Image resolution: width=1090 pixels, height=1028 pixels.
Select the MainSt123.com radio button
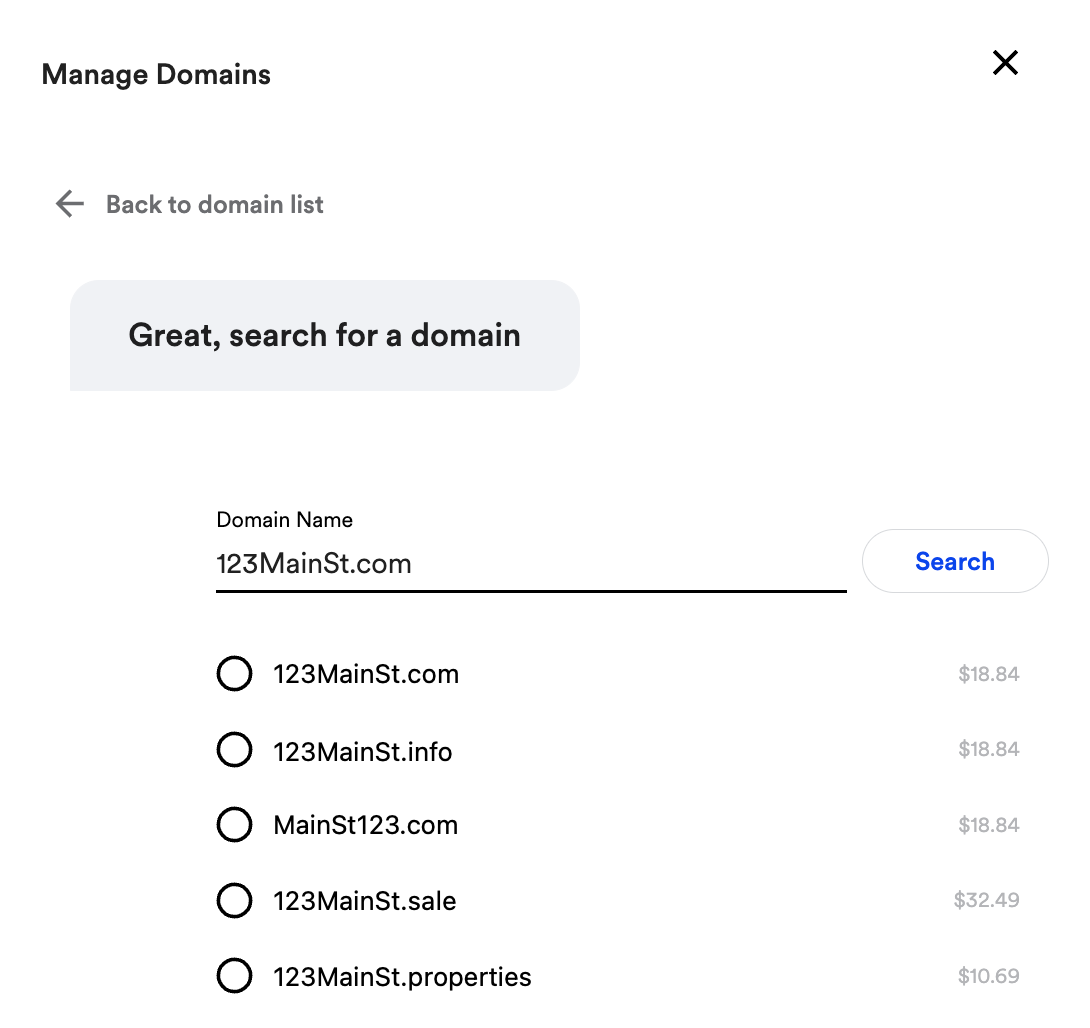coord(234,824)
